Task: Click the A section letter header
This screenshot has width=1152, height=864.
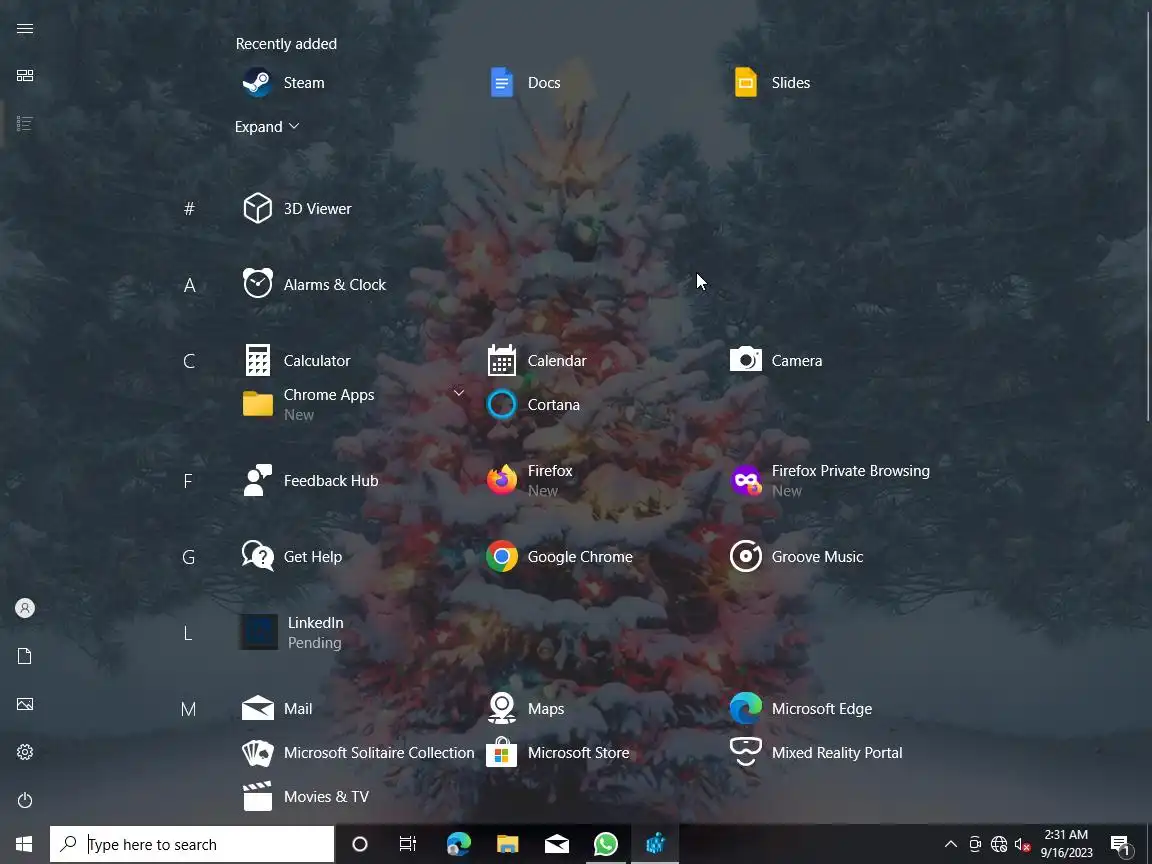Action: coord(189,285)
